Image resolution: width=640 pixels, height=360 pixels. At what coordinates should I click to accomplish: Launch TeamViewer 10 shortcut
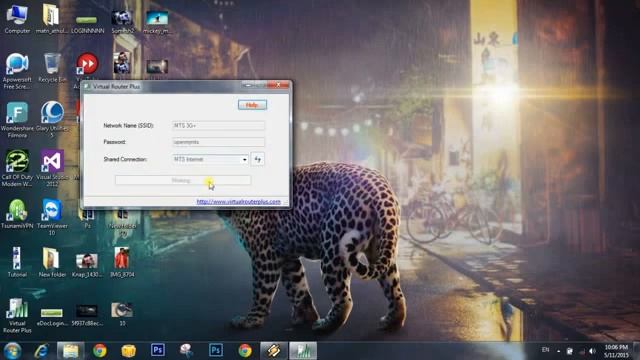52,217
